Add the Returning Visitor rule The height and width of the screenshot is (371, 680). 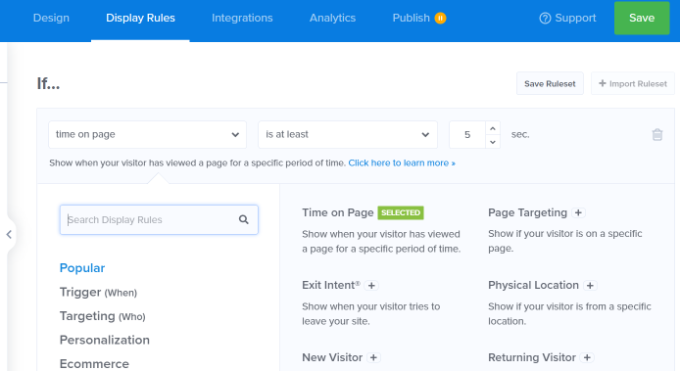pos(587,358)
